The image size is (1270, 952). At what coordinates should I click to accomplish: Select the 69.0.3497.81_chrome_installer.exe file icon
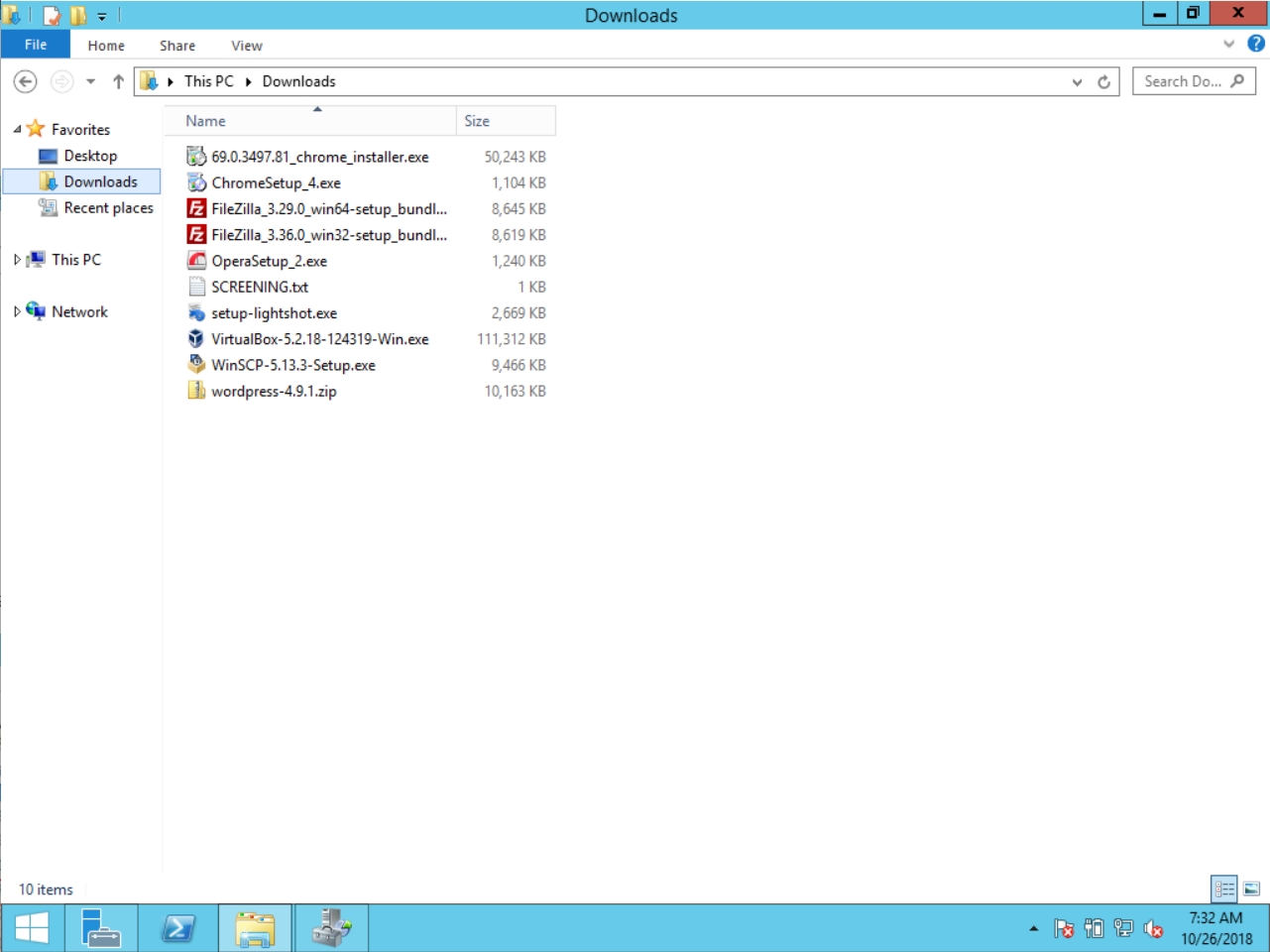pyautogui.click(x=196, y=157)
